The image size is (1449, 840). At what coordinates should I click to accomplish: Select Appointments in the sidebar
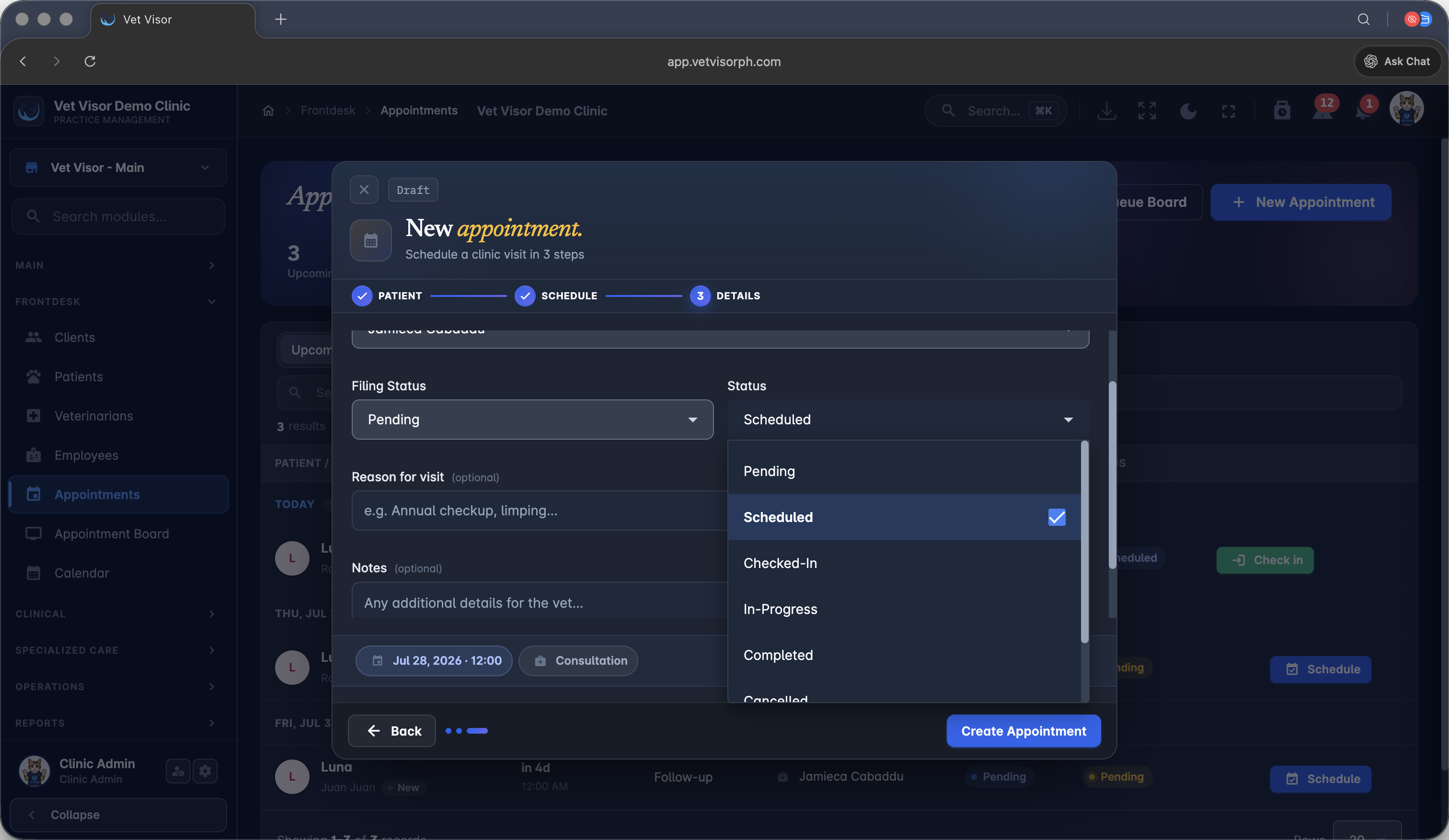pyautogui.click(x=118, y=494)
